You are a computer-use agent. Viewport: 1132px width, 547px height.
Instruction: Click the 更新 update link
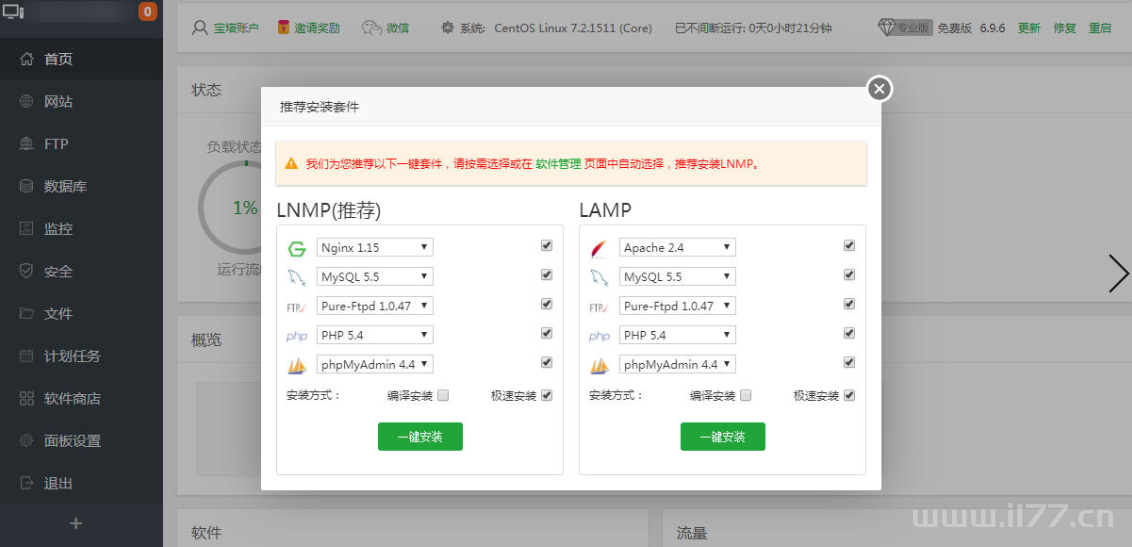(1029, 28)
